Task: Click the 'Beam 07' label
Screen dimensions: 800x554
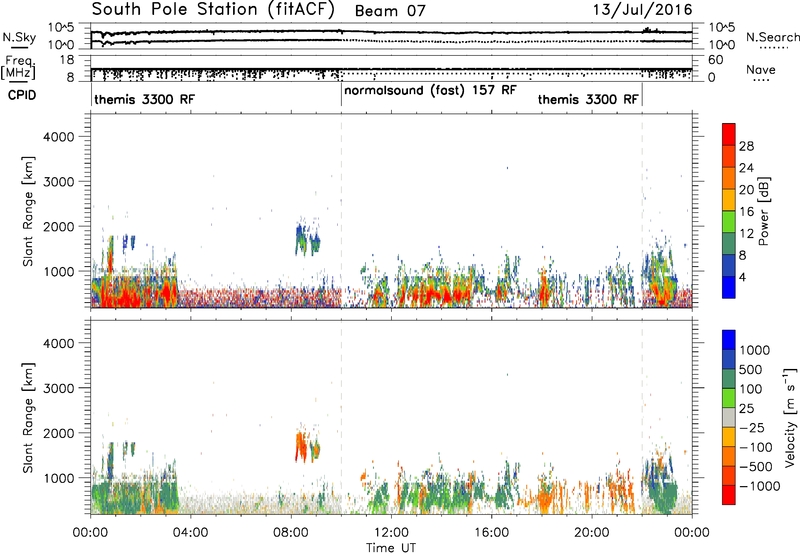Action: pos(390,11)
